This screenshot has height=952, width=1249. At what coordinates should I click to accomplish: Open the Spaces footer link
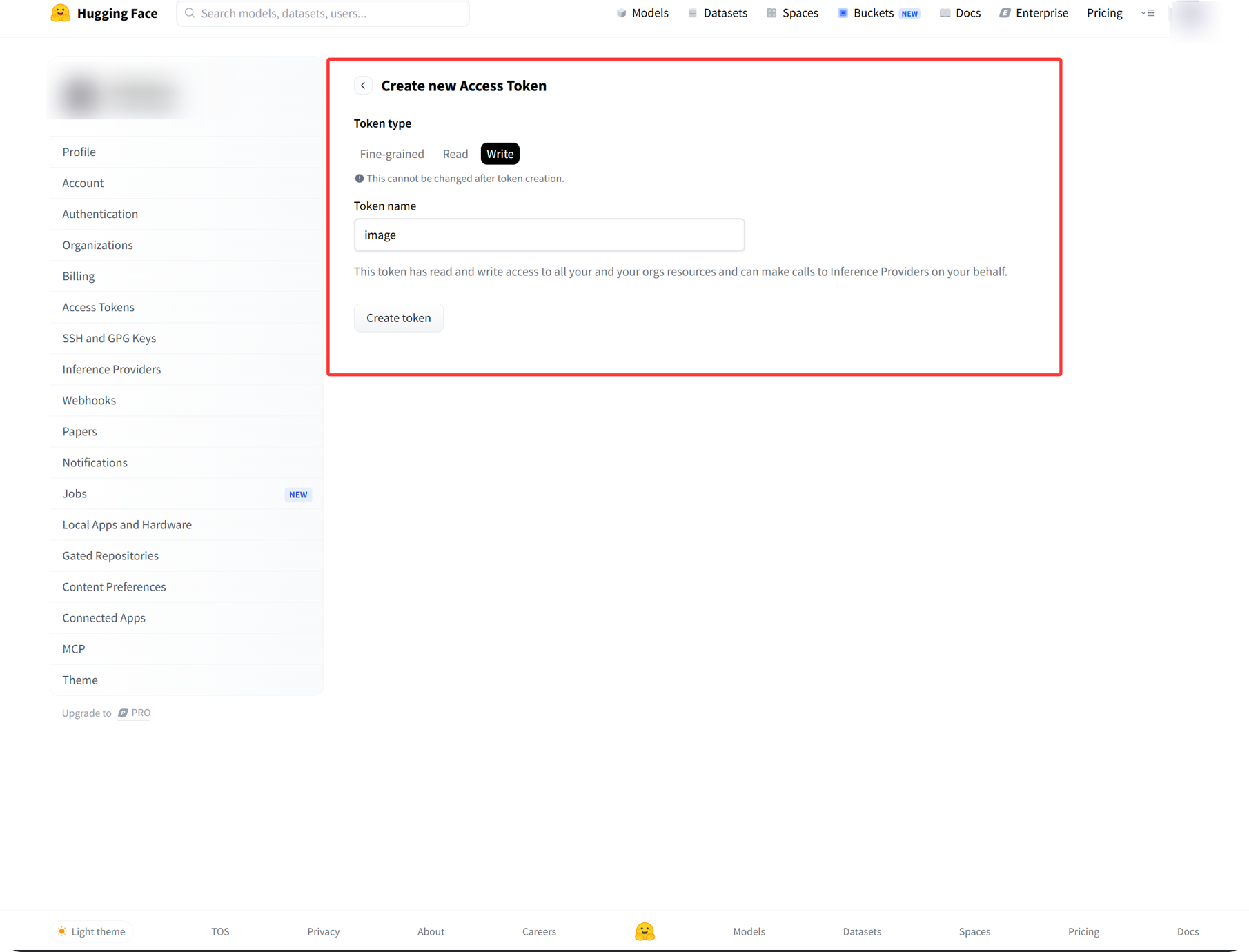tap(974, 931)
